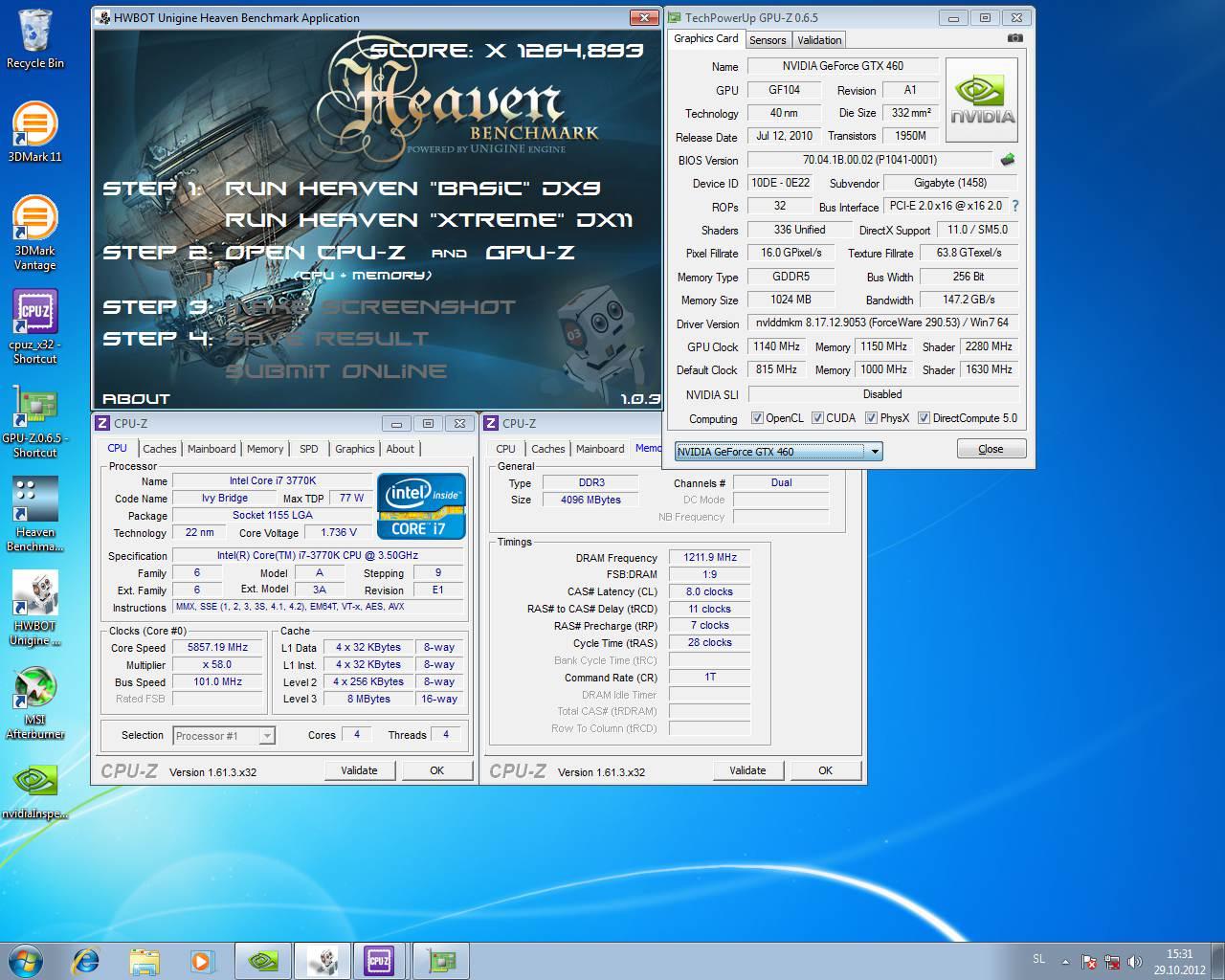Viewport: 1225px width, 980px height.
Task: Click the NVIDIA logo in GPU-Z
Action: pos(982,100)
